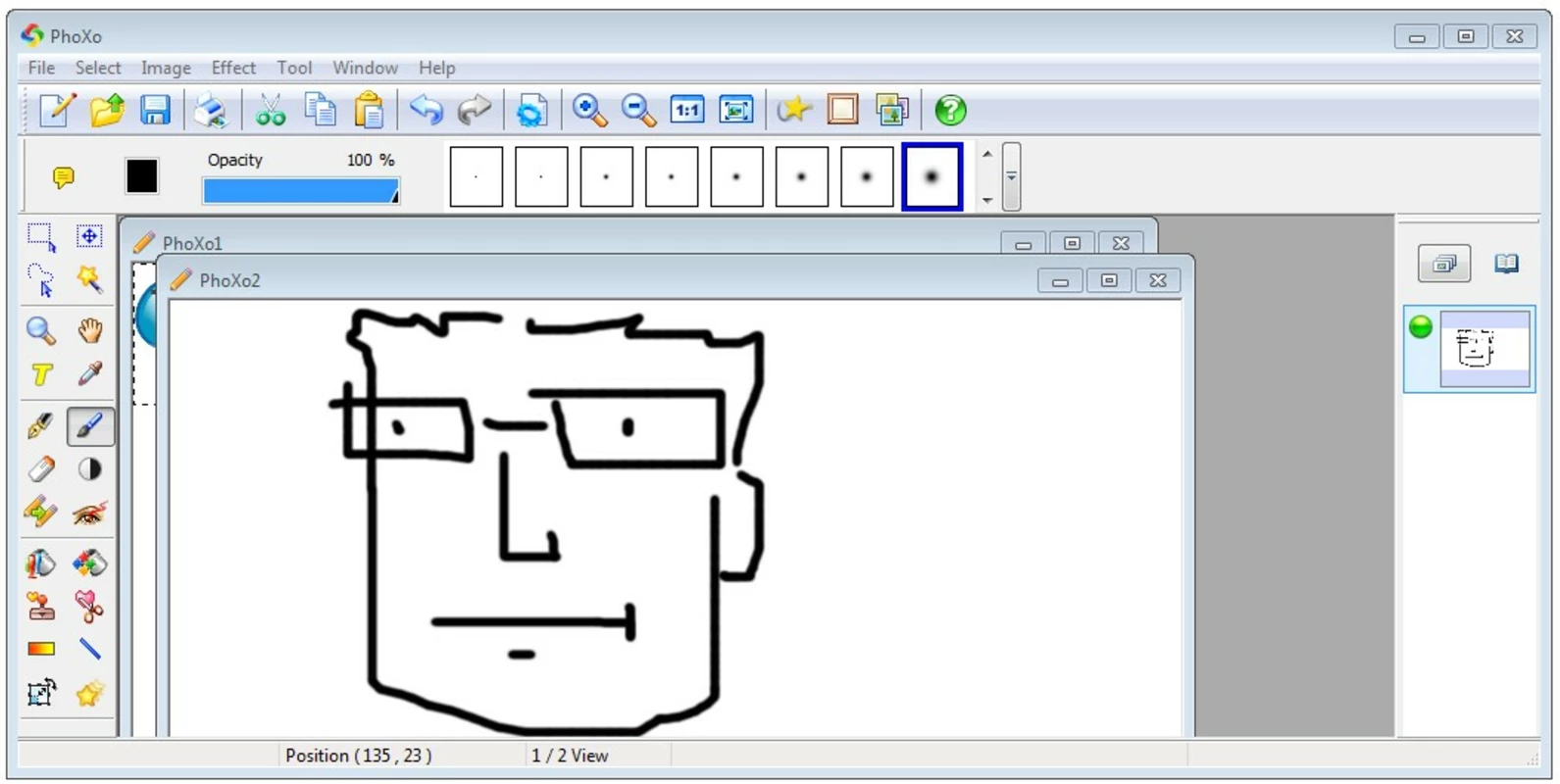Screen dimensions: 1560x784
Task: Select the face sketch layer thumbnail
Action: (1485, 349)
